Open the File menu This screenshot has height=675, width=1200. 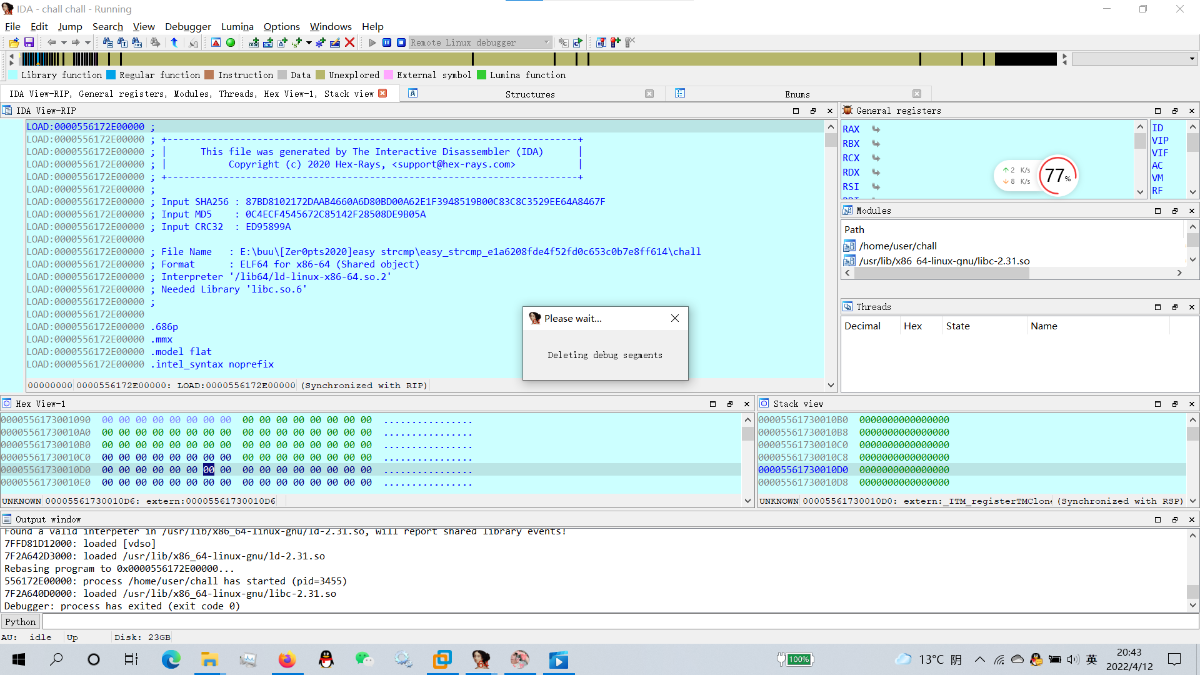pyautogui.click(x=13, y=26)
